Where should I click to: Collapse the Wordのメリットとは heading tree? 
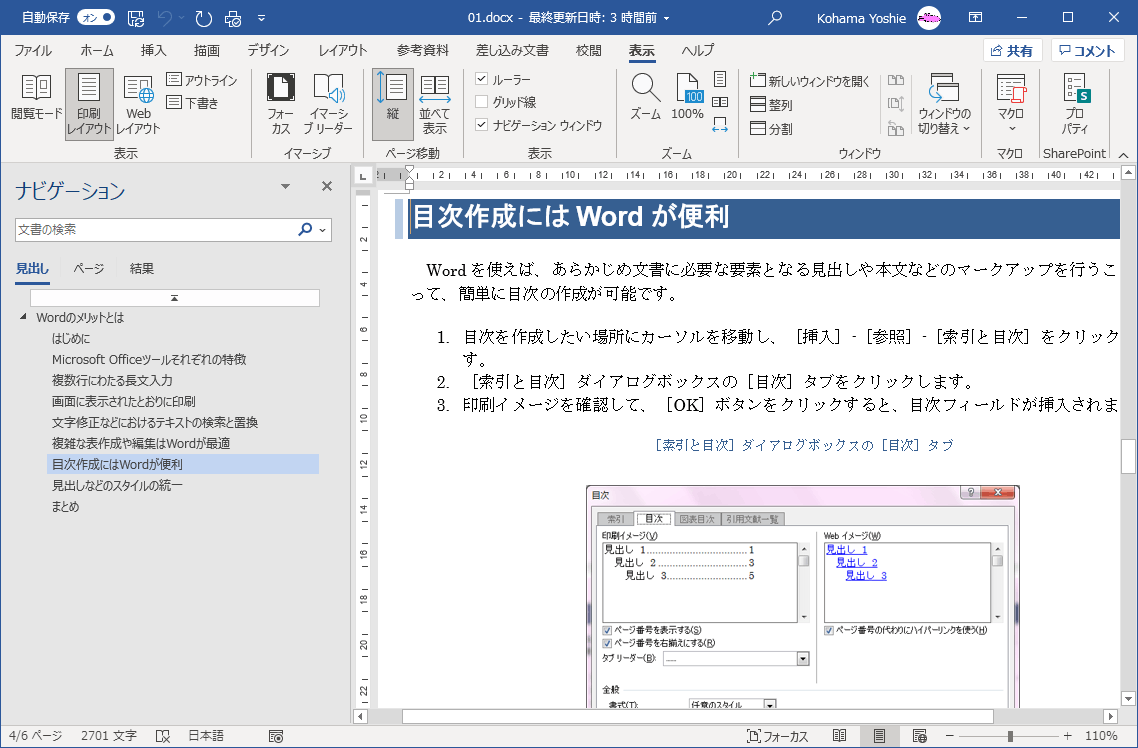pos(23,317)
